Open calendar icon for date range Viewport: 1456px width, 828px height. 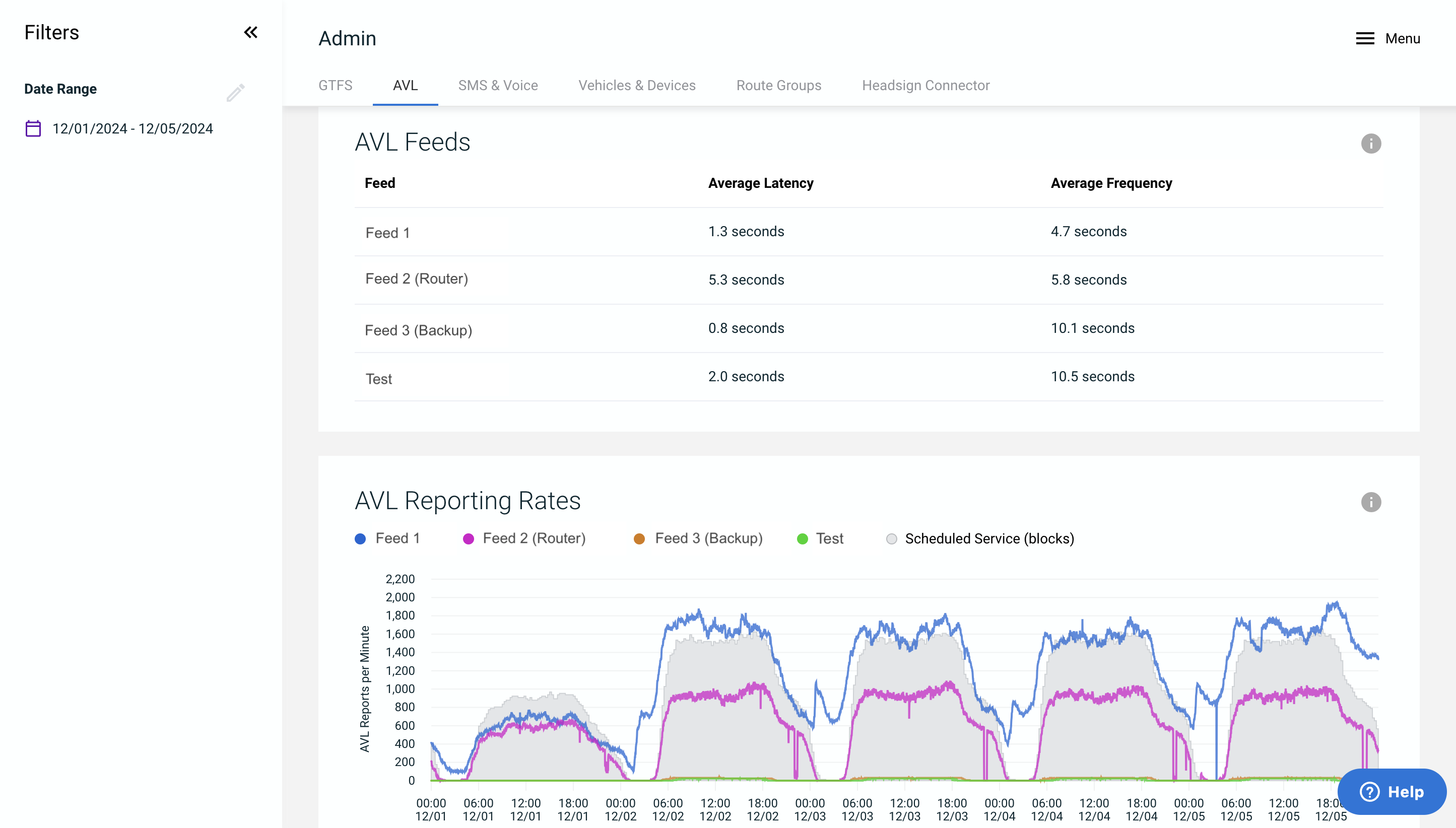(x=33, y=128)
